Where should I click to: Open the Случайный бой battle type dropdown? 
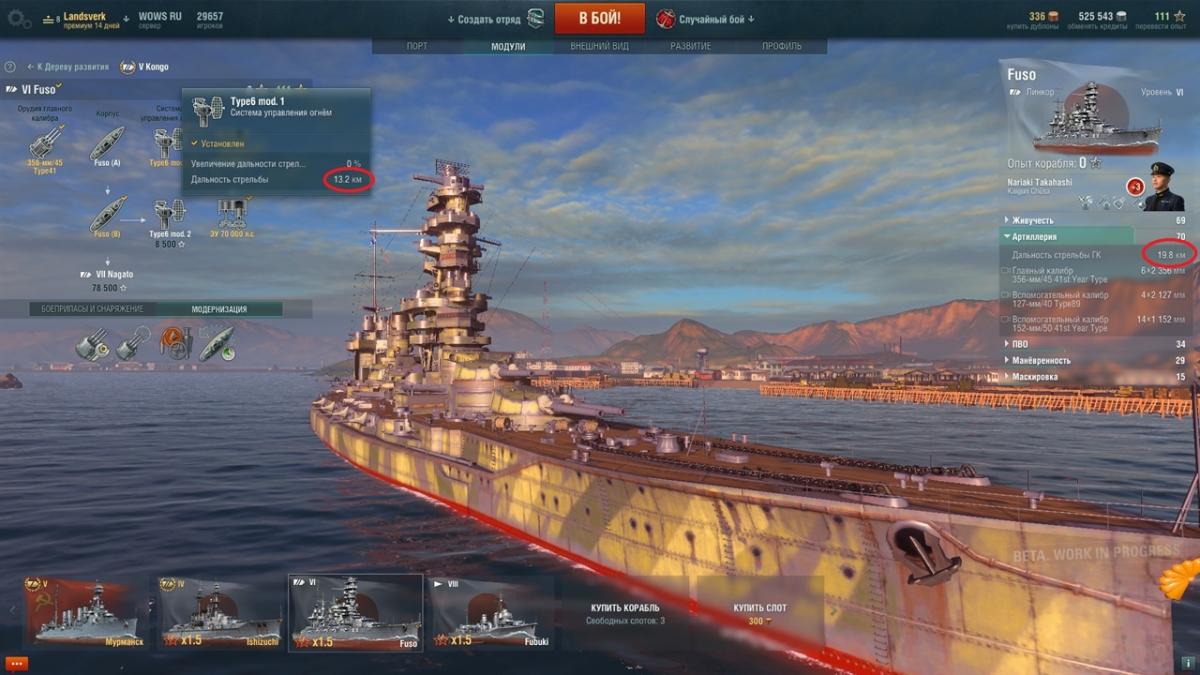coord(715,19)
